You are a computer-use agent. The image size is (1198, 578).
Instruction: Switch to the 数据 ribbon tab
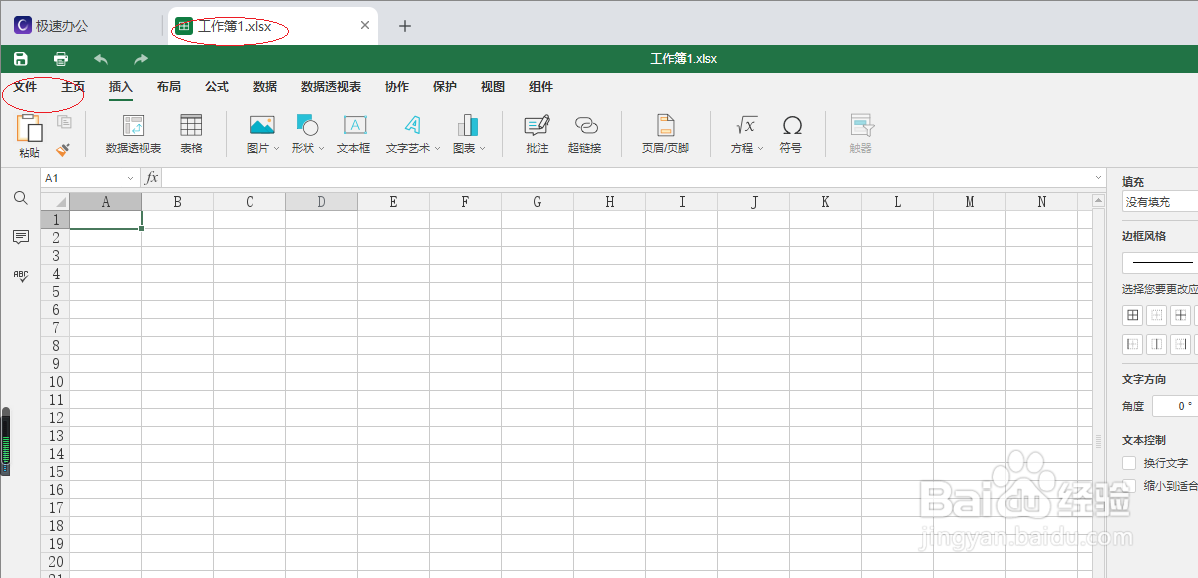click(264, 87)
